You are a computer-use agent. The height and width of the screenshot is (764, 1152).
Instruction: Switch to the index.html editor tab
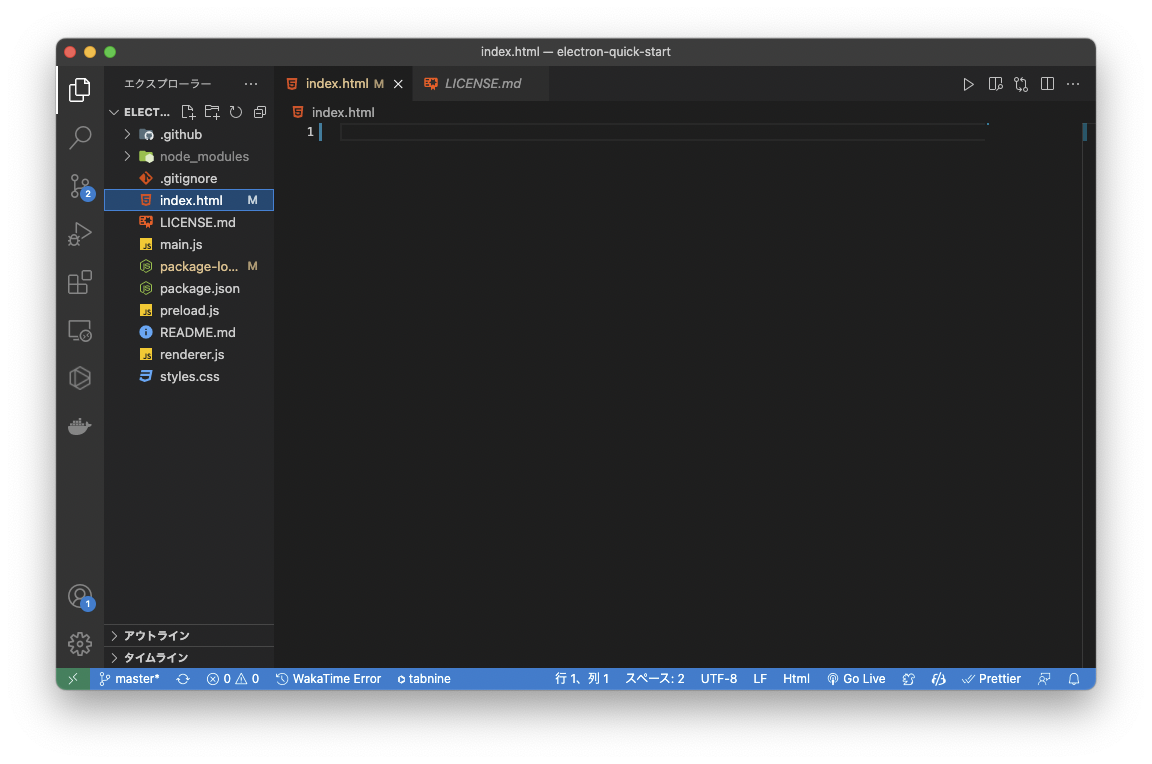click(x=344, y=84)
